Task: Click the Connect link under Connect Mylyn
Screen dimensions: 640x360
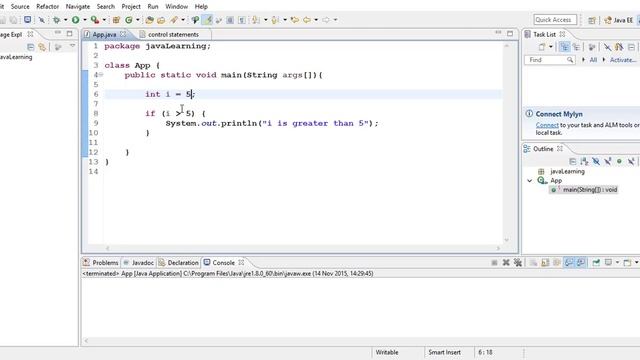Action: pyautogui.click(x=547, y=125)
